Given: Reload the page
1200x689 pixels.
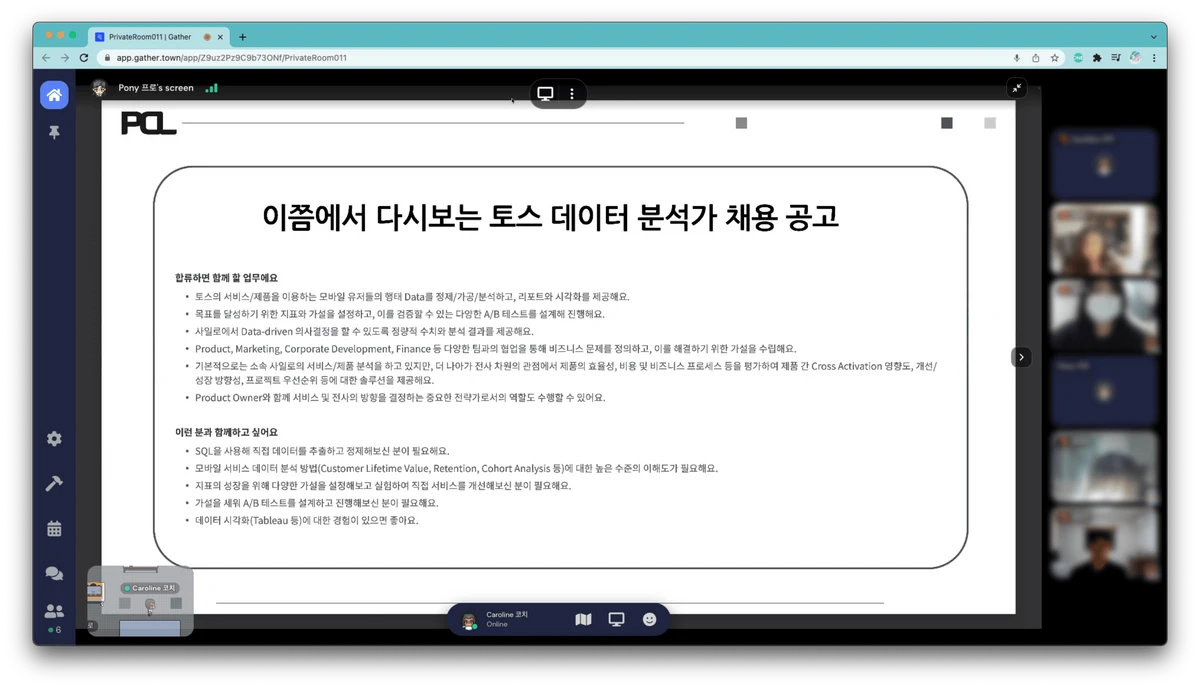Looking at the screenshot, I should tap(84, 58).
